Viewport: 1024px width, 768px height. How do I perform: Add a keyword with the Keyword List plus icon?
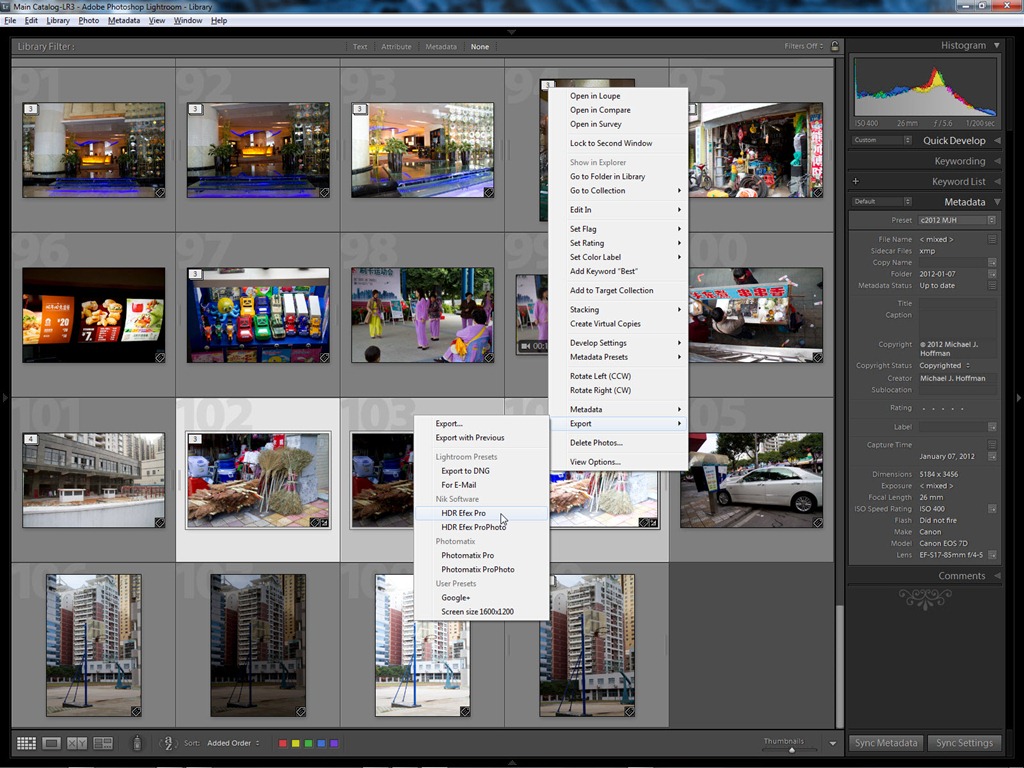(x=855, y=181)
